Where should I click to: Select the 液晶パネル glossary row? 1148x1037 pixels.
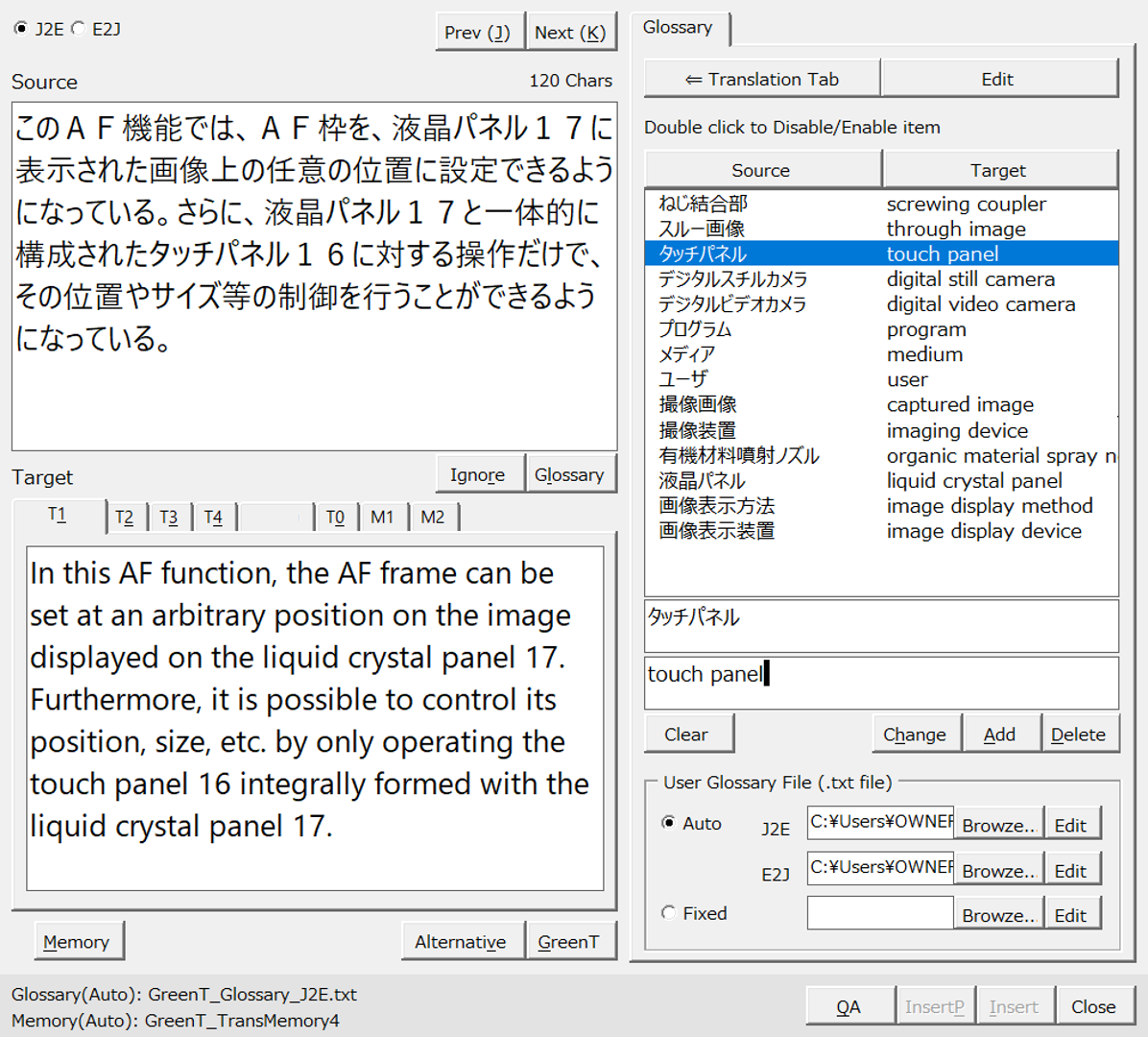702,481
